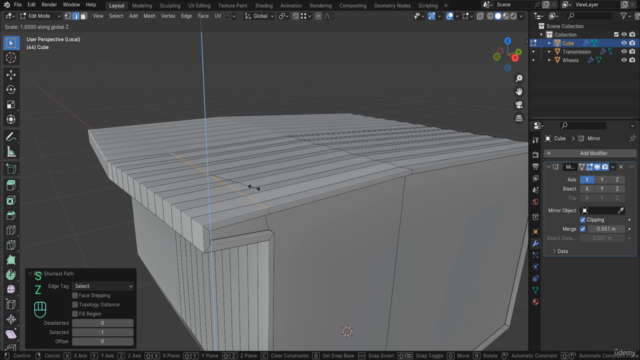Toggle the camera view icon
Image resolution: width=640 pixels, height=360 pixels.
[x=519, y=105]
